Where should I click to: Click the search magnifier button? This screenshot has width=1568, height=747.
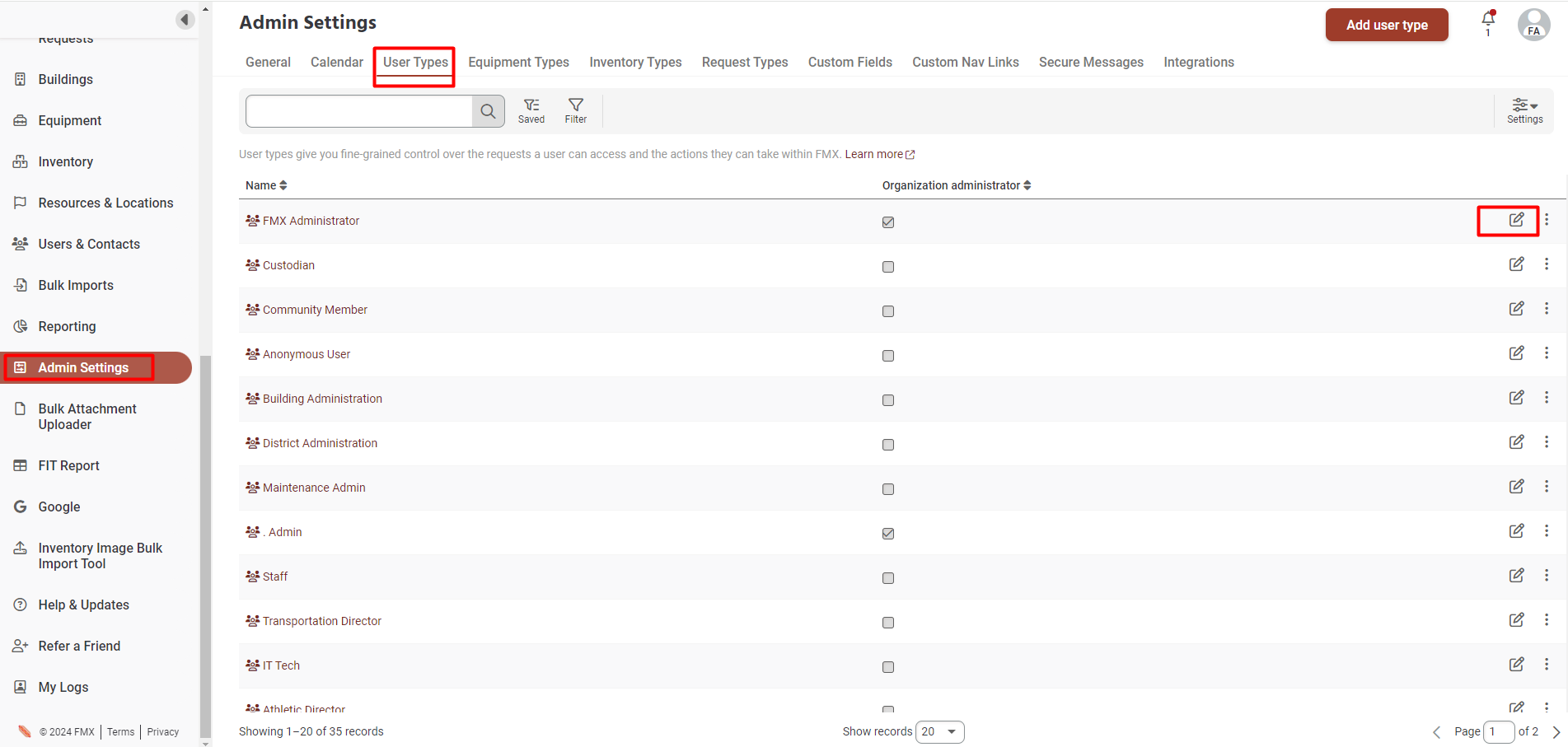[488, 111]
